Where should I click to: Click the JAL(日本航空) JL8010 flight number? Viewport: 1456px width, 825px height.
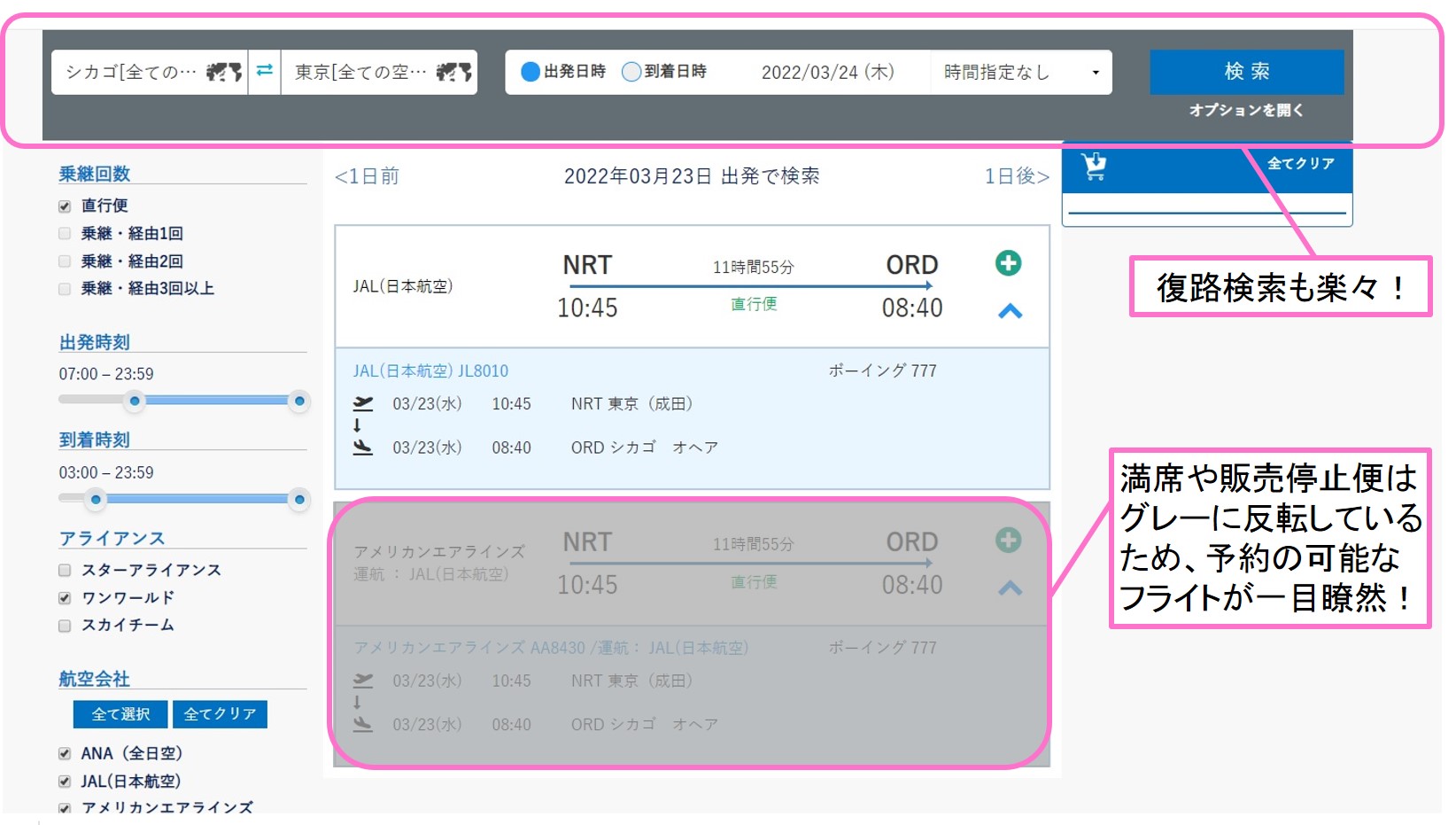pos(430,371)
